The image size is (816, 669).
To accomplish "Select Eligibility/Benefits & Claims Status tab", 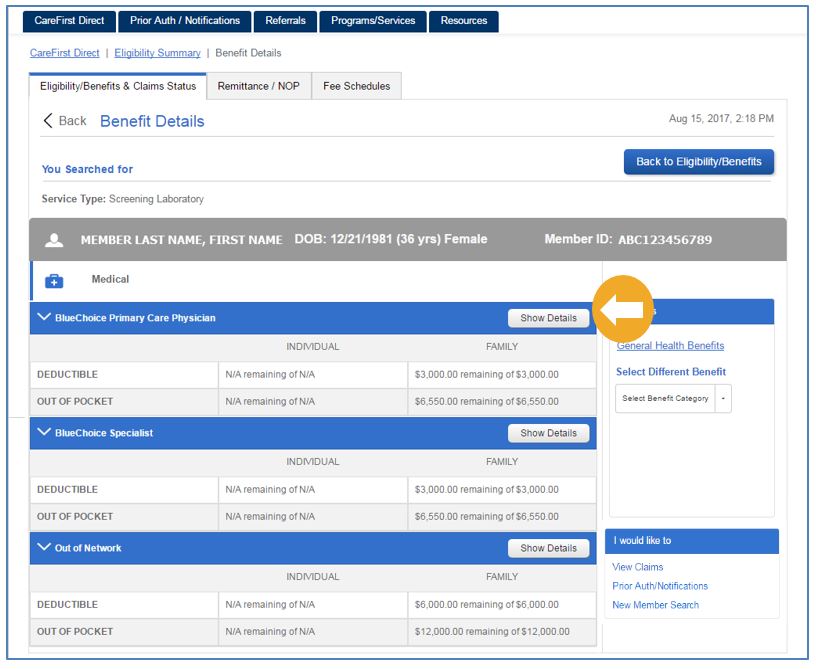I will tap(118, 86).
